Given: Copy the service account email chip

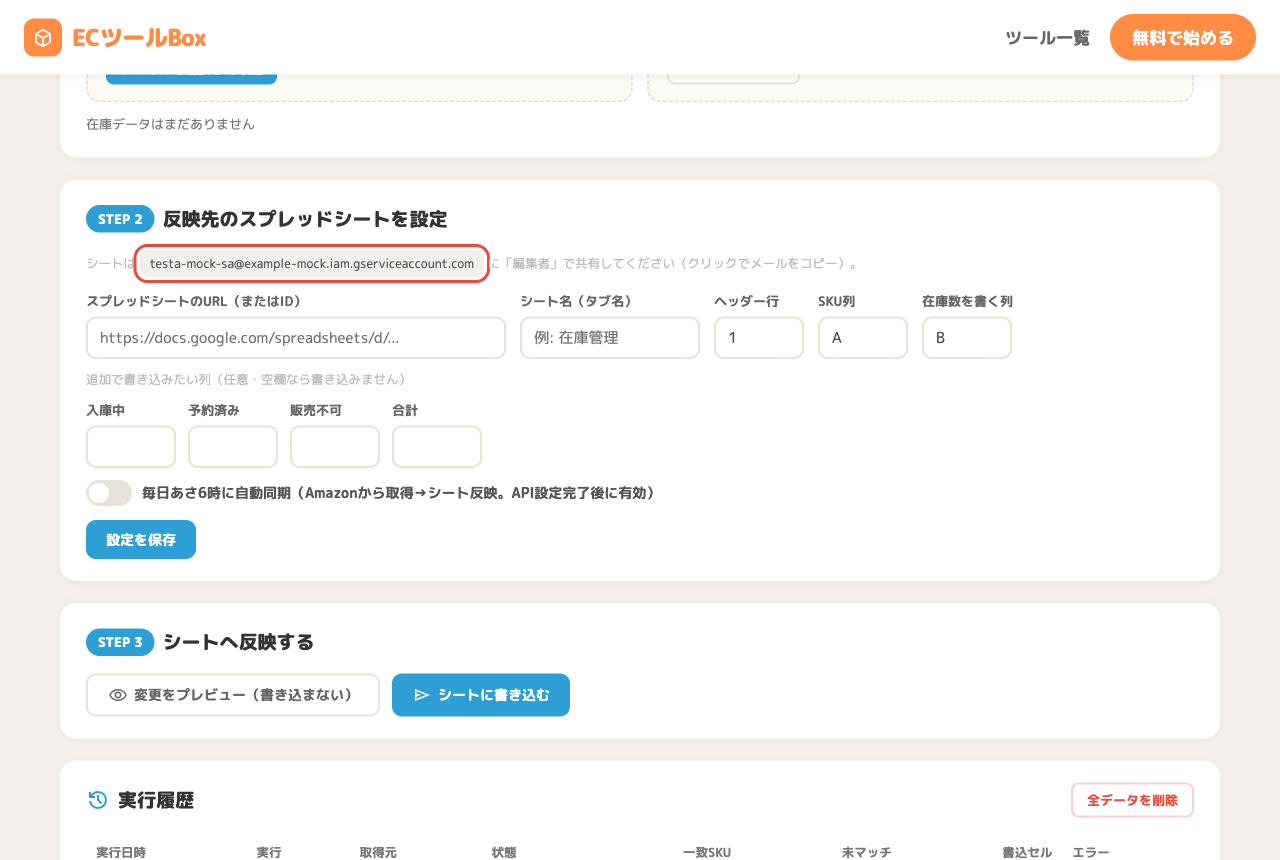Looking at the screenshot, I should pyautogui.click(x=312, y=264).
